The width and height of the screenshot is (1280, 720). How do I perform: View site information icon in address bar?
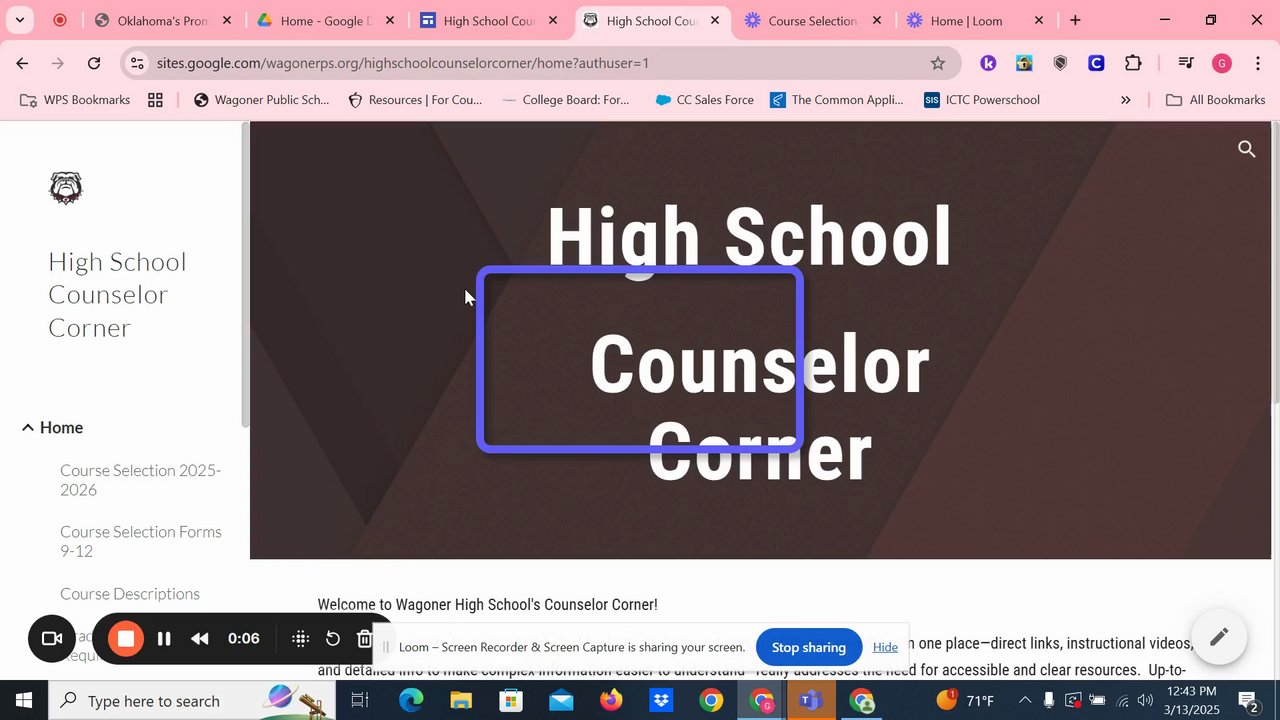point(137,63)
